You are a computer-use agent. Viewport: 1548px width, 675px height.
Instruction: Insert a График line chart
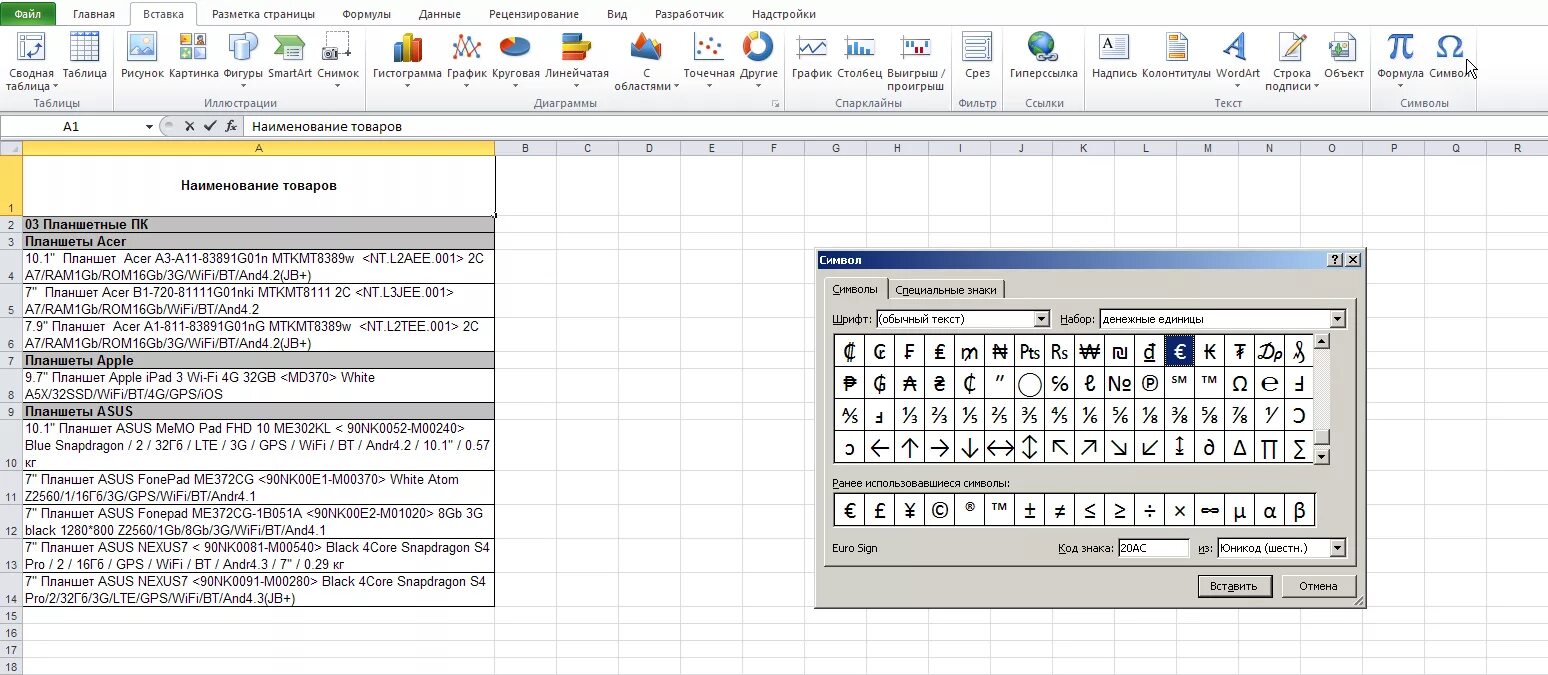(x=467, y=60)
